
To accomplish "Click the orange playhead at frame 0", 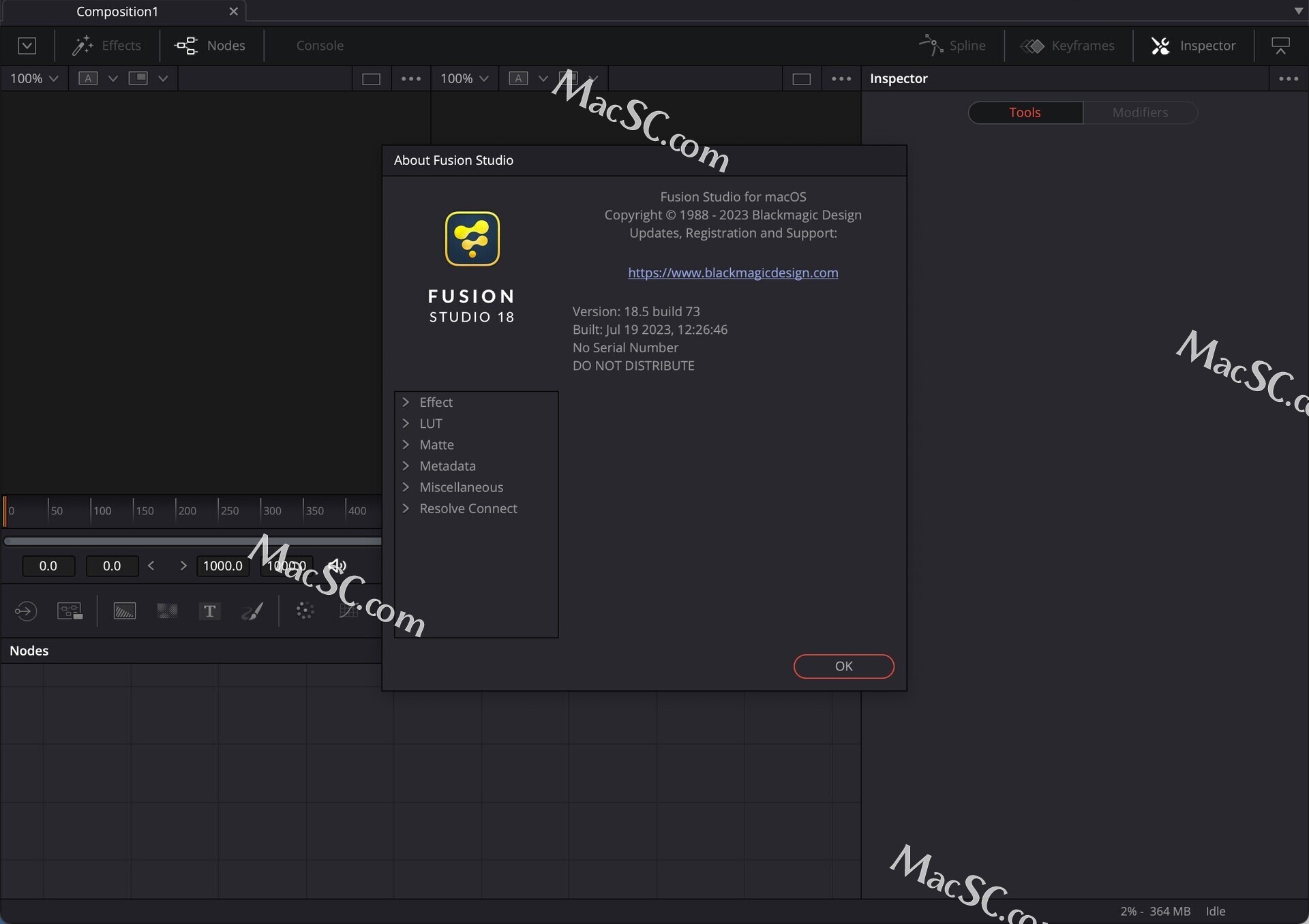I will pyautogui.click(x=5, y=511).
